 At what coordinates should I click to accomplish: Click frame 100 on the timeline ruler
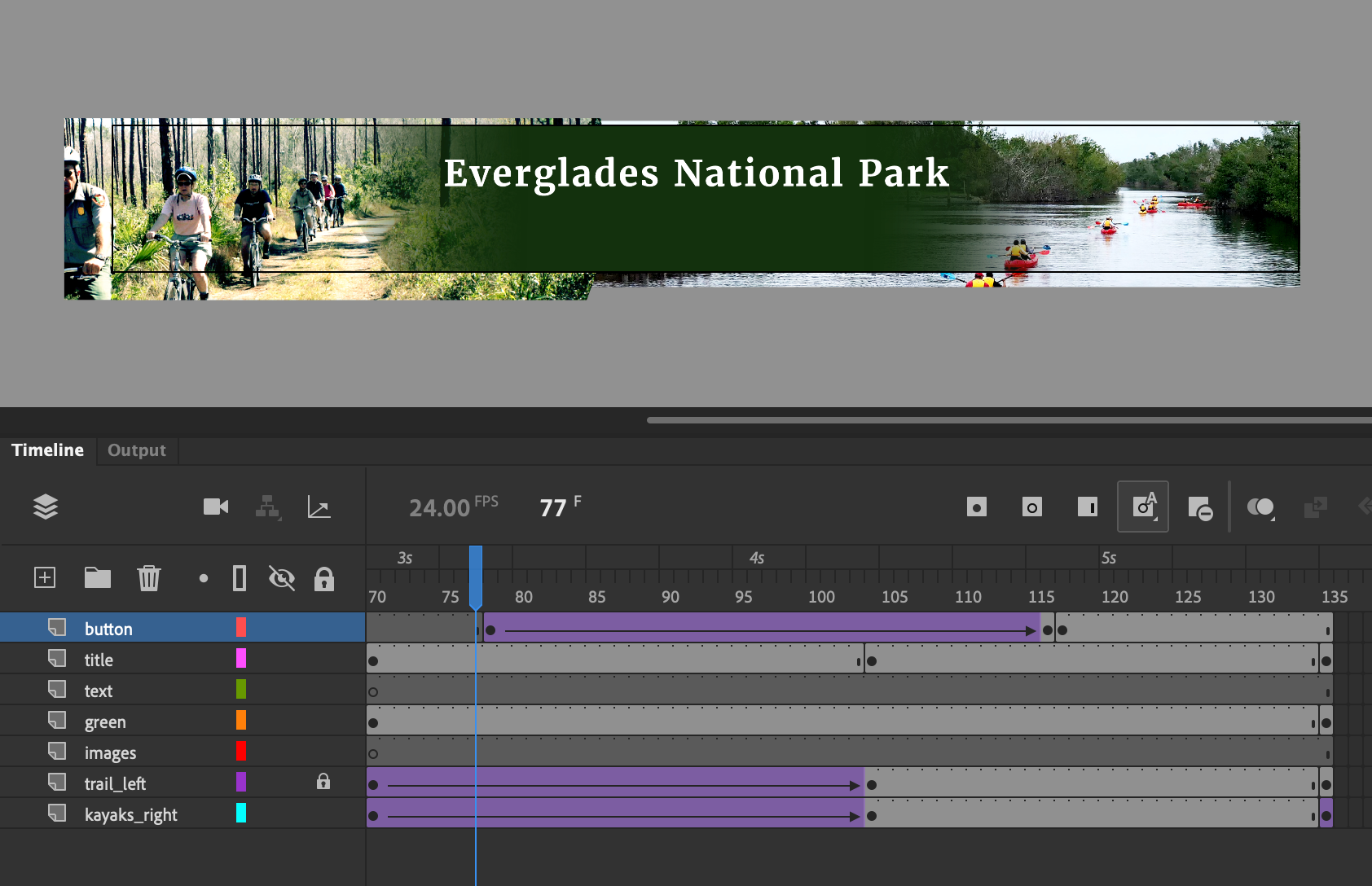pyautogui.click(x=821, y=597)
